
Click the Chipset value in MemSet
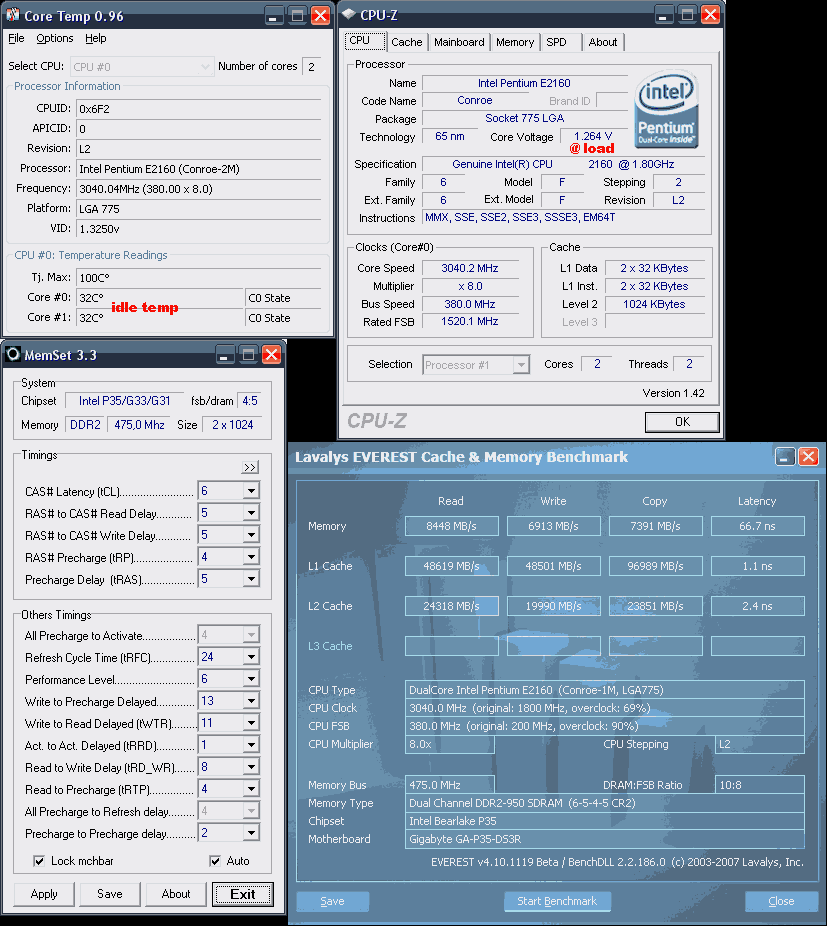coord(125,401)
